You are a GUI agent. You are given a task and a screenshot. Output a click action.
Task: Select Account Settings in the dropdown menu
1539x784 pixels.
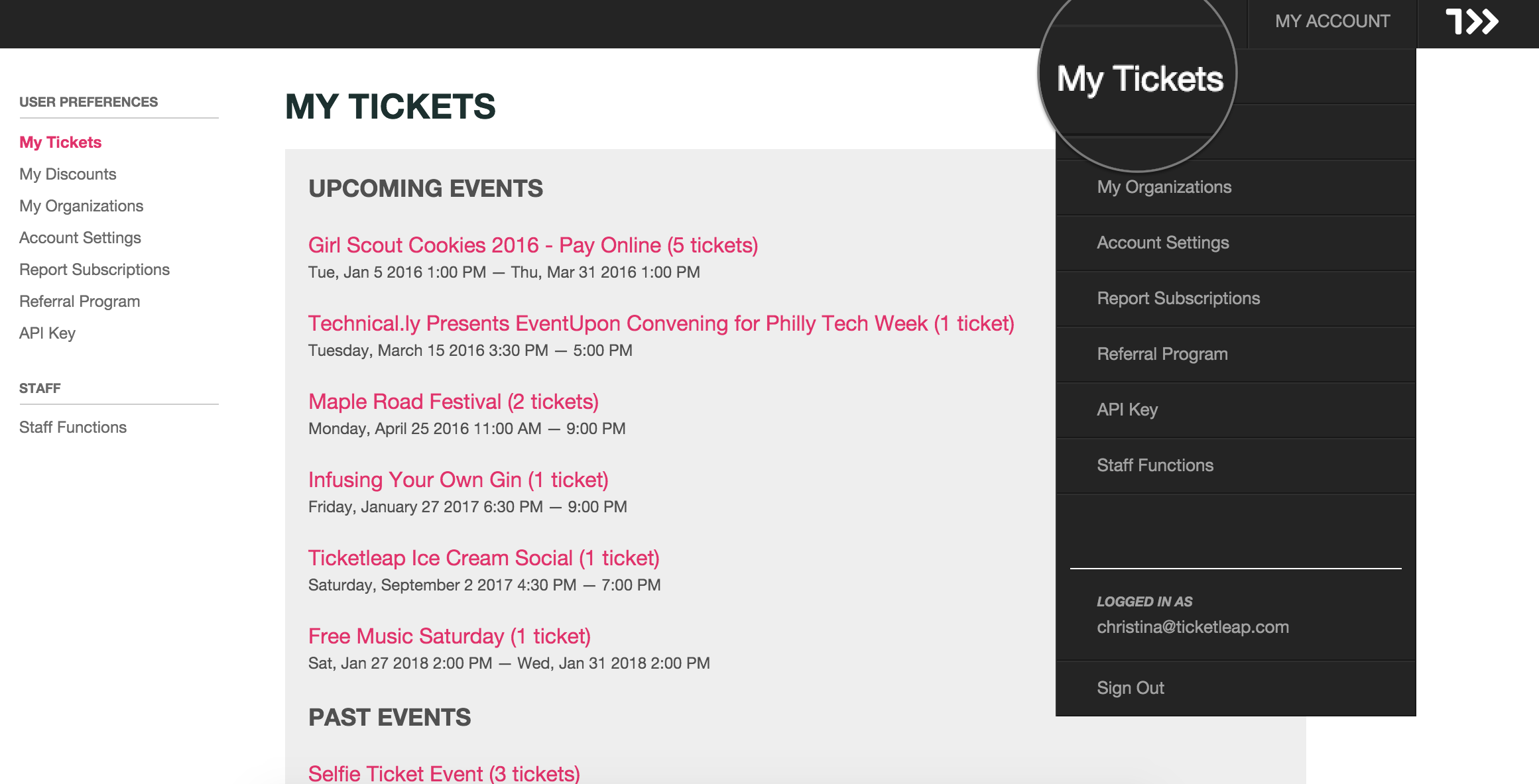point(1162,243)
